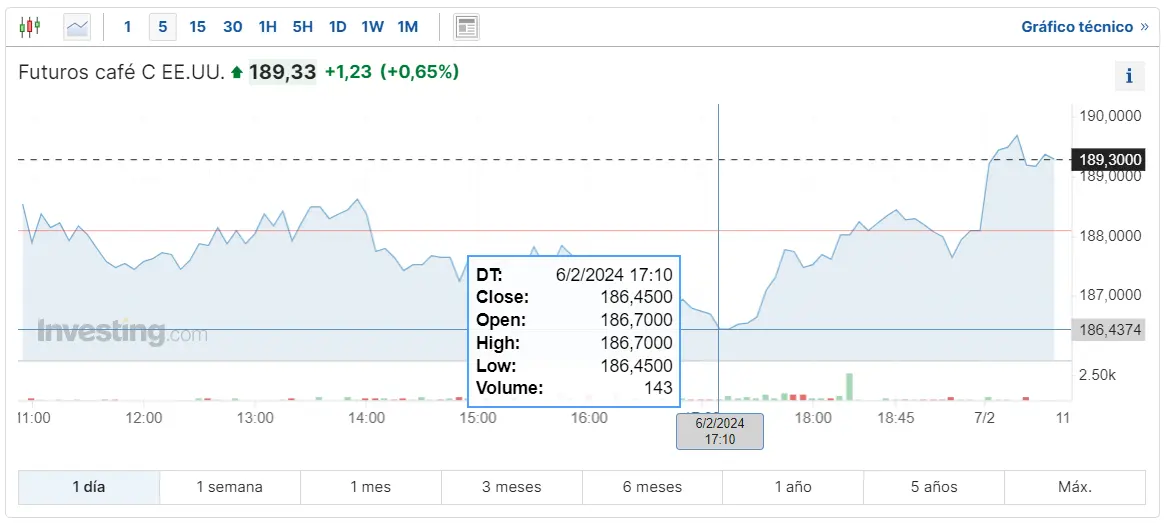Choose the 5H interval

coord(303,27)
